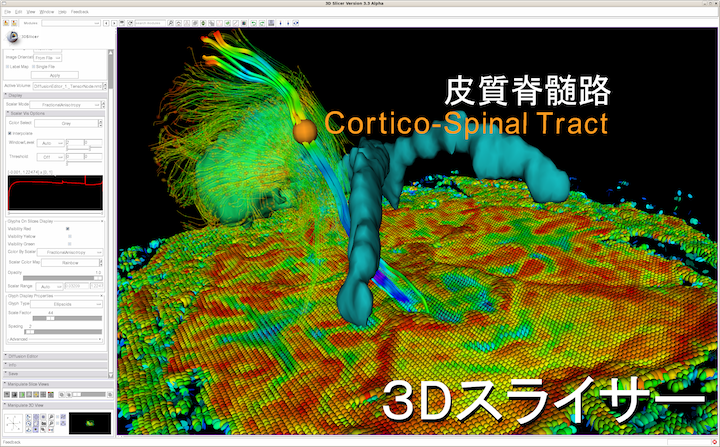The image size is (720, 447).
Task: Open the Color Select Grey button
Action: (x=68, y=123)
